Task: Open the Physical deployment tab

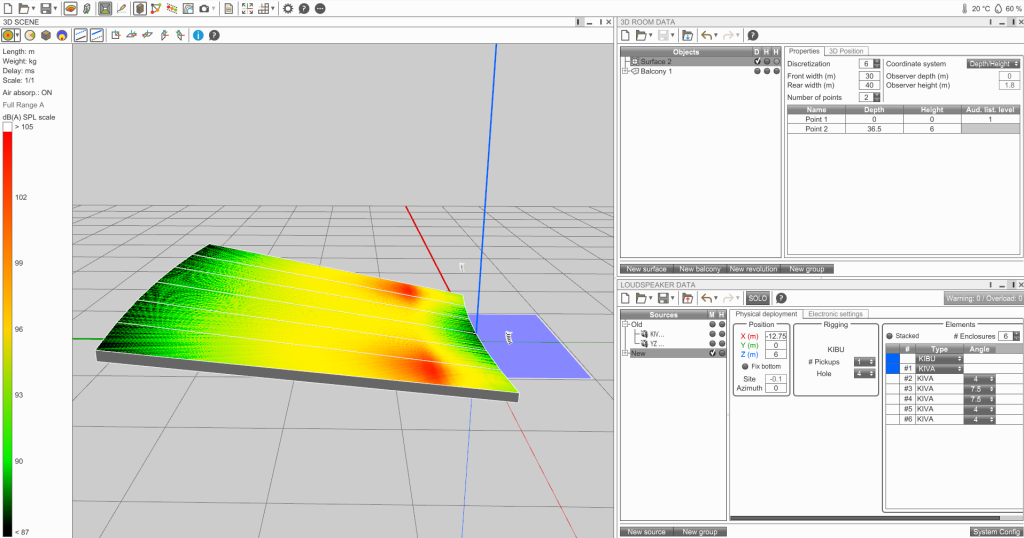Action: [766, 314]
